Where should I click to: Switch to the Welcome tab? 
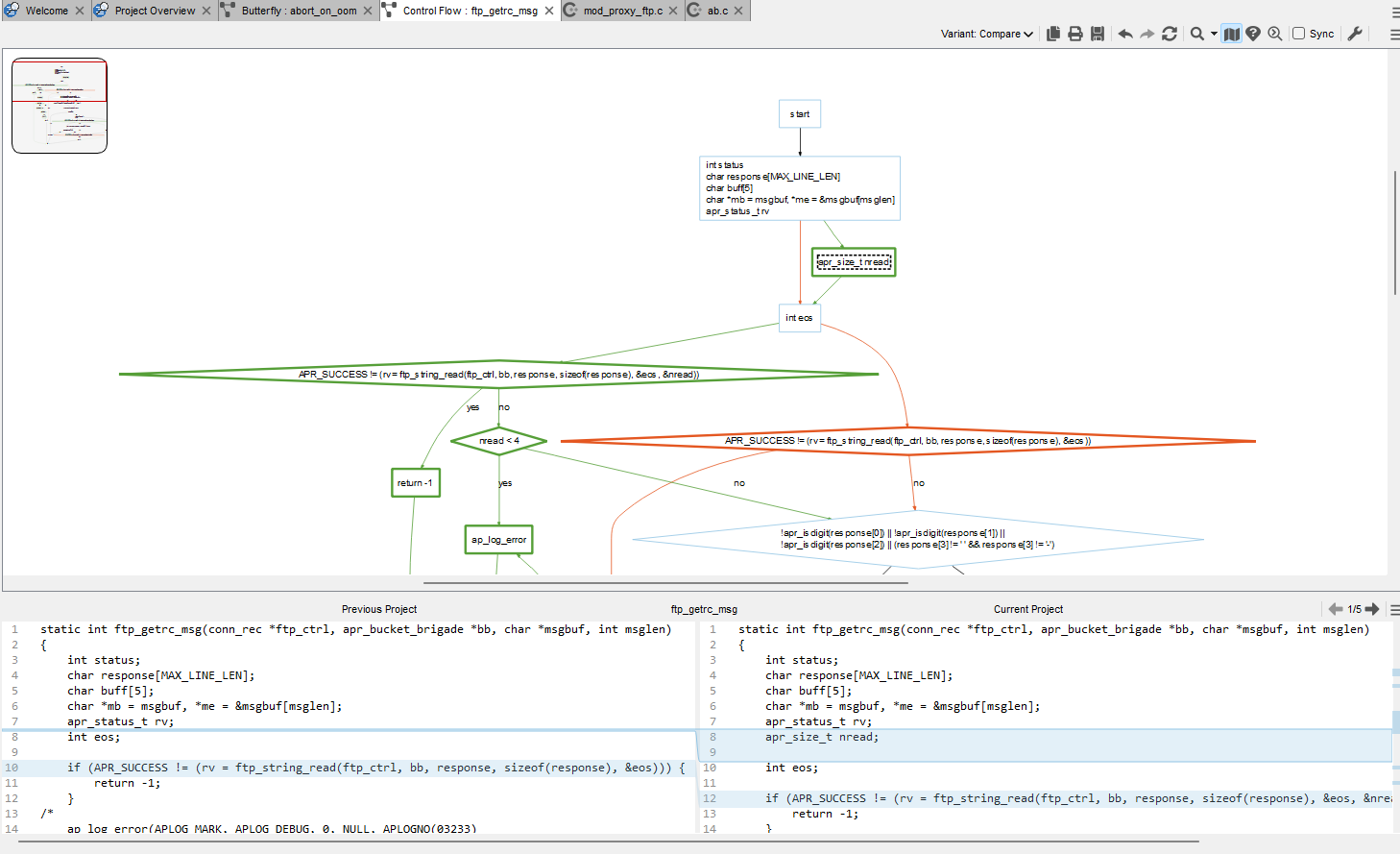pos(46,11)
